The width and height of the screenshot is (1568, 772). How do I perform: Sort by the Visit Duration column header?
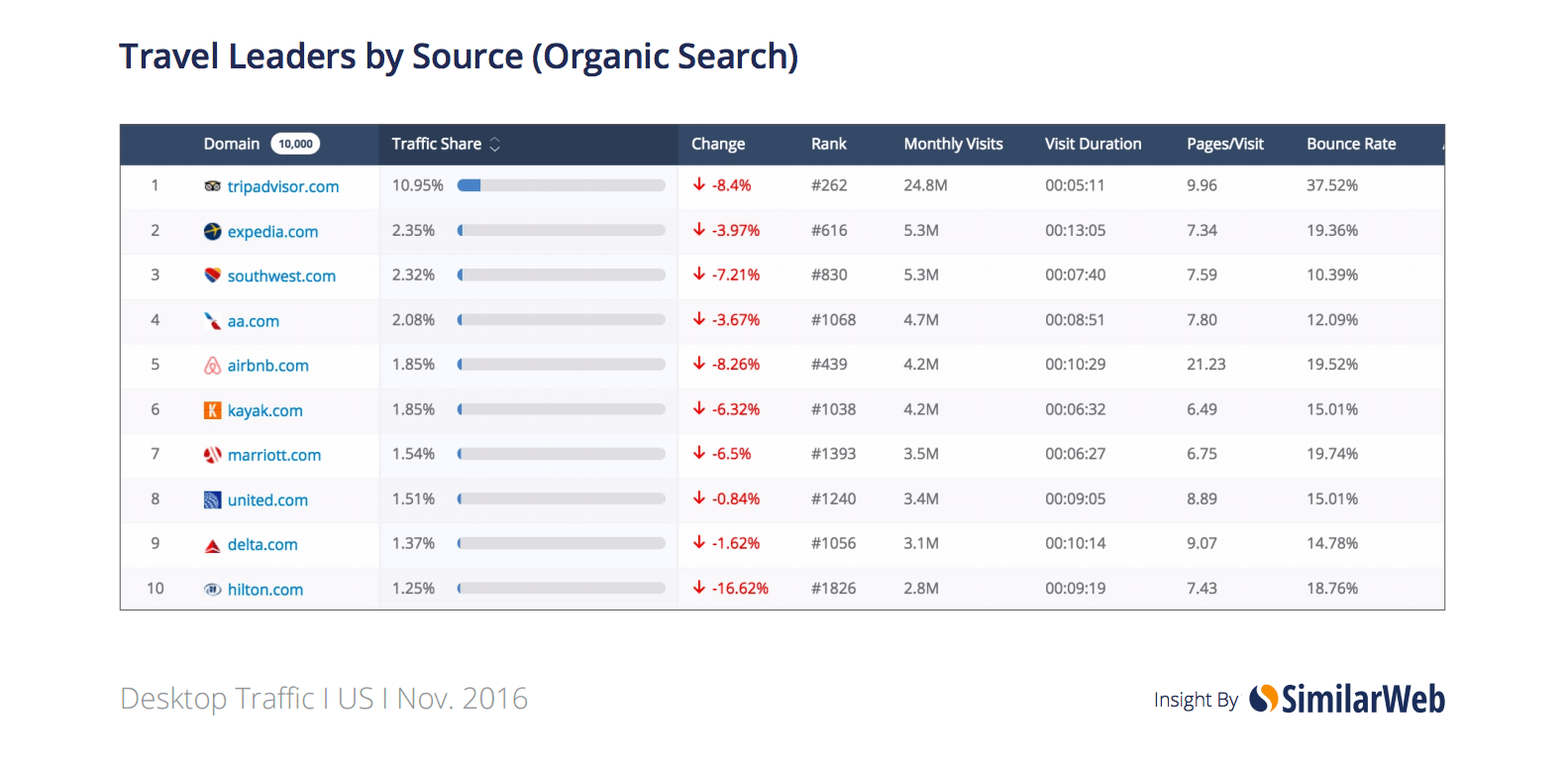tap(1093, 144)
